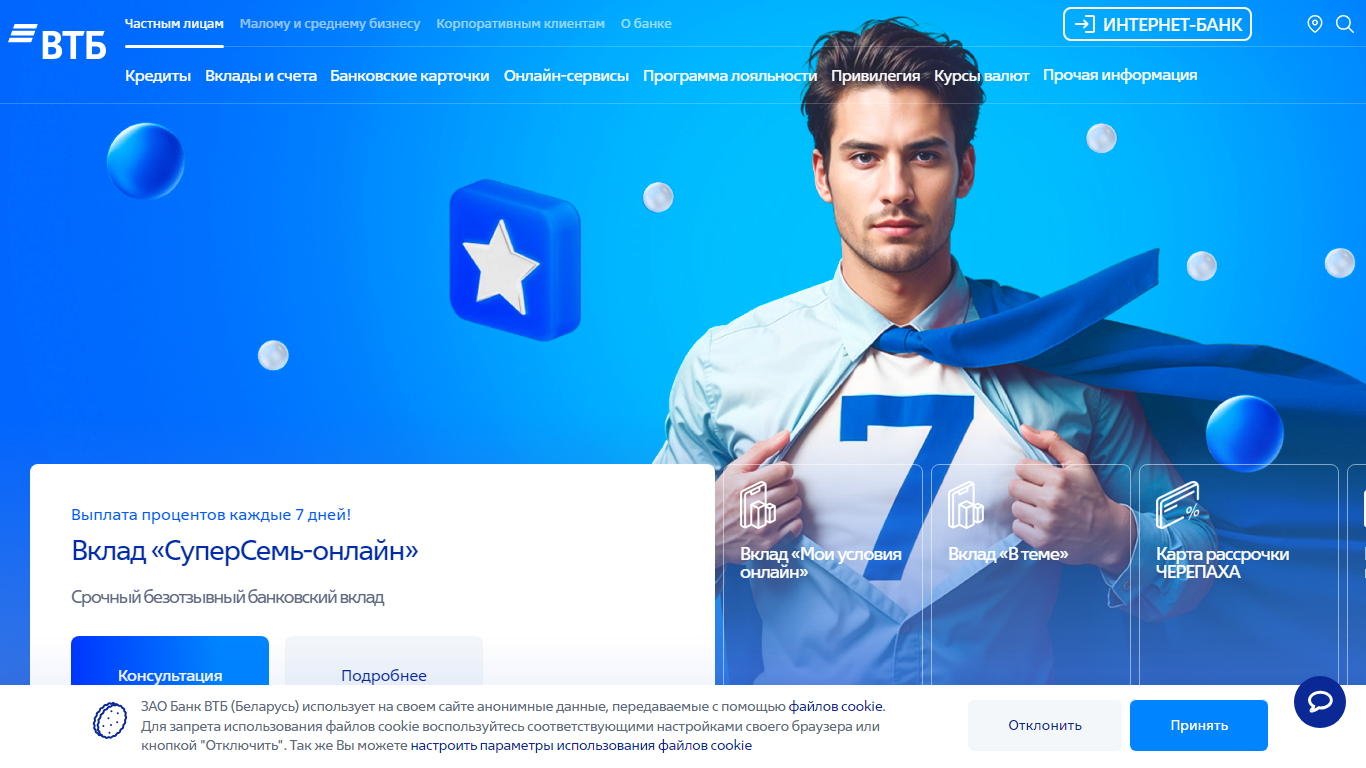Image resolution: width=1366 pixels, height=768 pixels.
Task: Click the cookie icon in the banner
Action: coord(110,720)
